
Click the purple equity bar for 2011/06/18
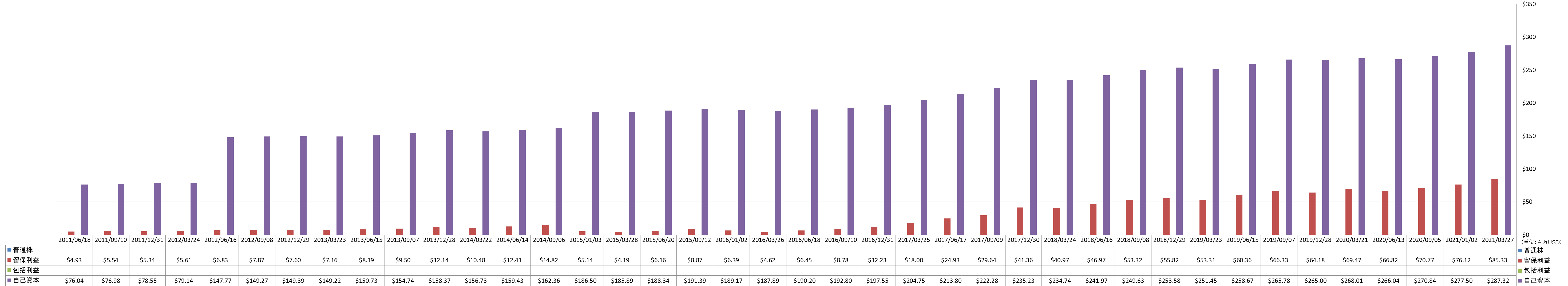[x=84, y=210]
